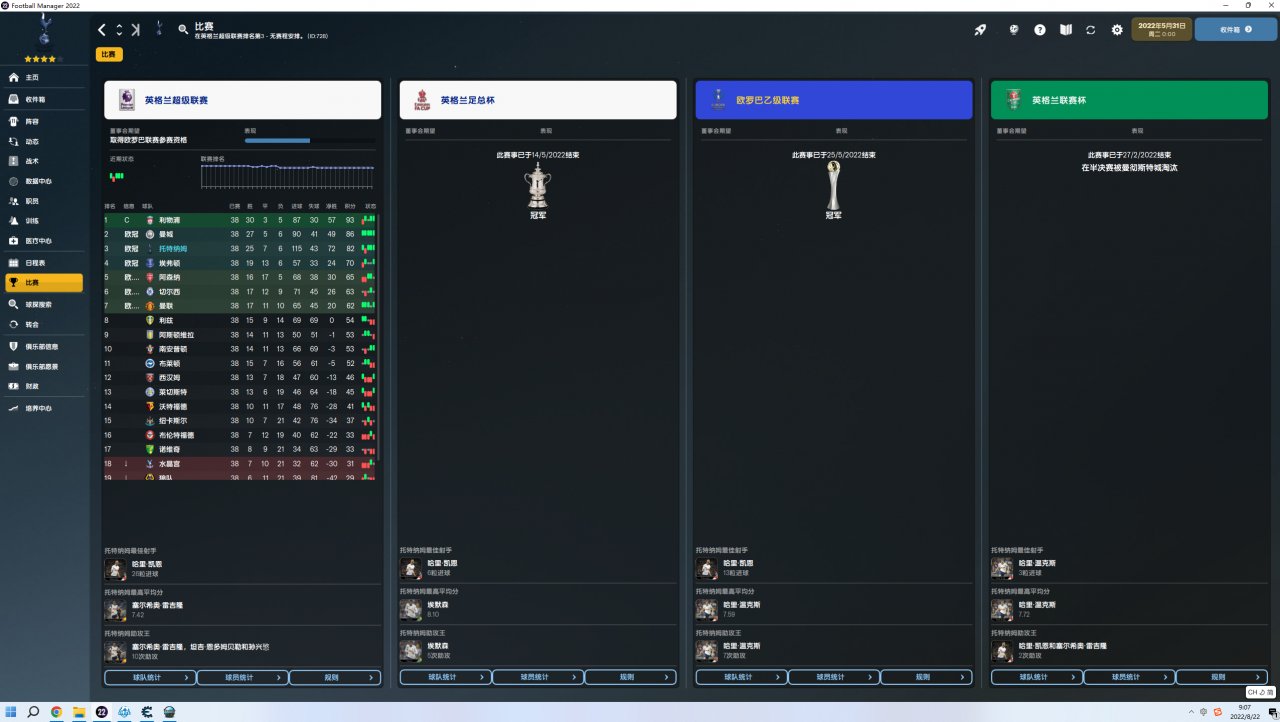1280x722 pixels.
Task: Open FA Cup panel 规则
Action: point(631,678)
